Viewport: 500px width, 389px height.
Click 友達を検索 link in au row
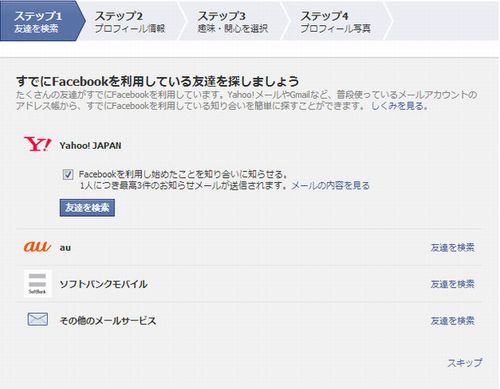452,247
